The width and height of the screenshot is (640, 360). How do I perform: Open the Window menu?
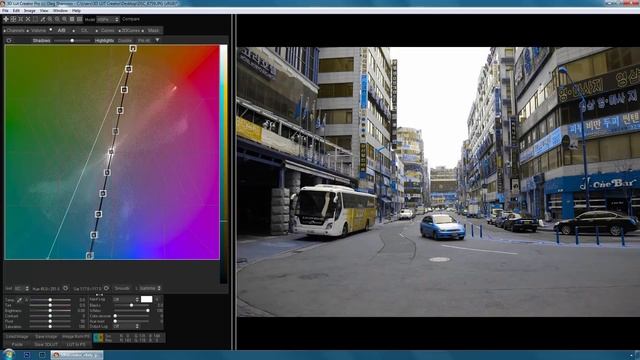60,11
